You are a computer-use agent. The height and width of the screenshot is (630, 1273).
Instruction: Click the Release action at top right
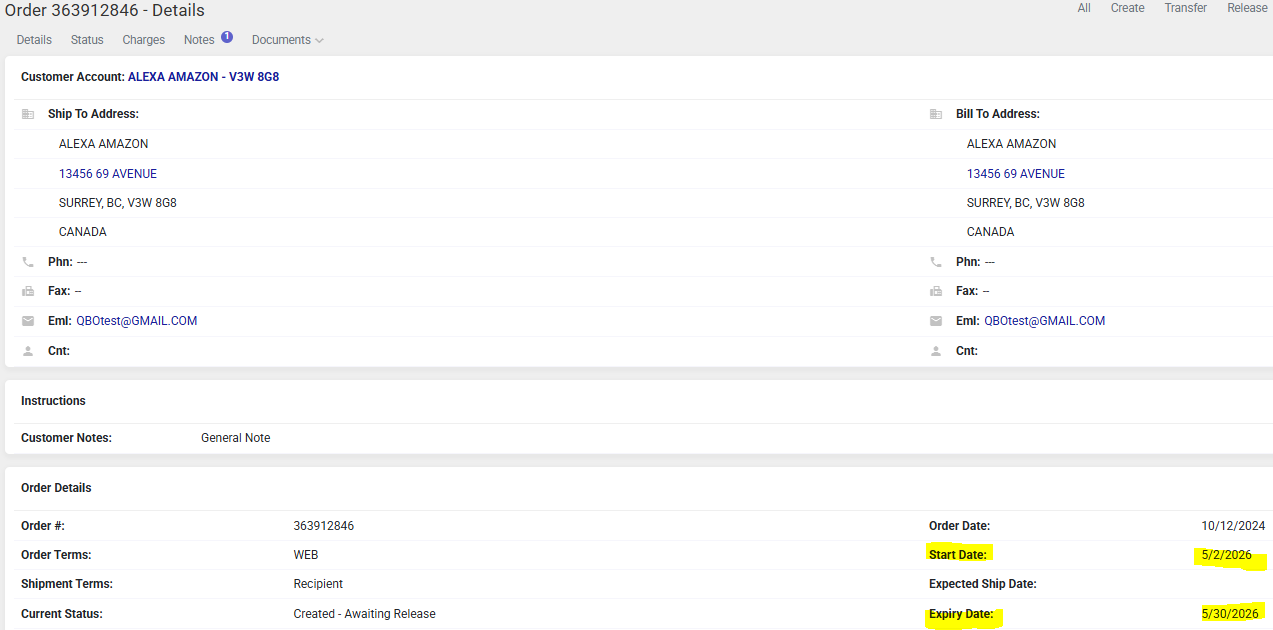pos(1247,8)
